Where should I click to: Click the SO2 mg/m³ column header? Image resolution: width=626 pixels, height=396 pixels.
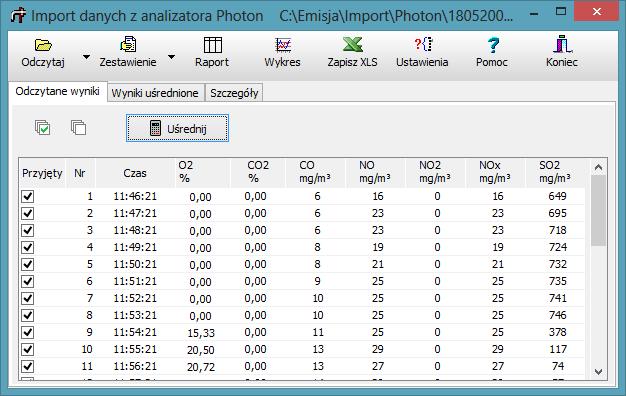click(x=556, y=172)
